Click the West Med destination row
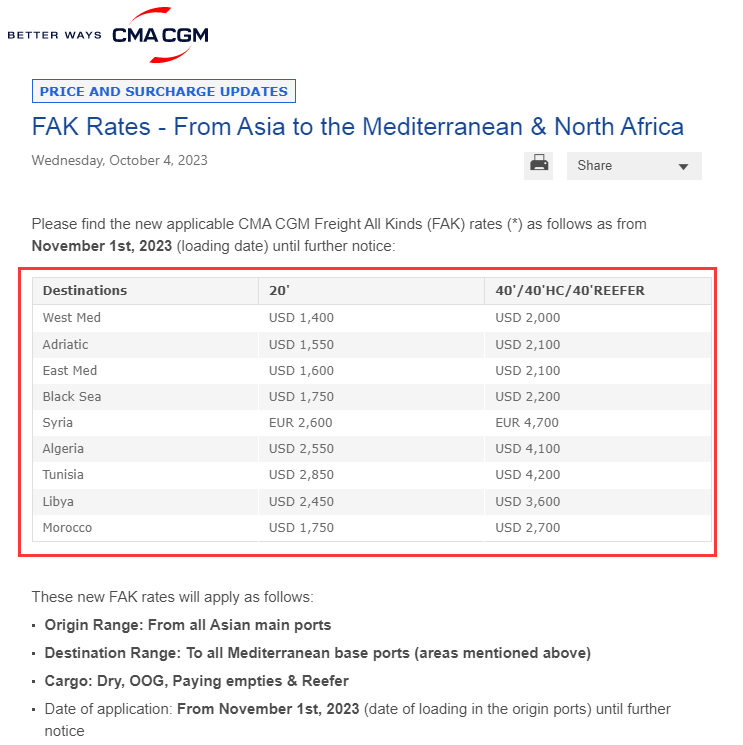743x745 pixels. click(x=372, y=318)
